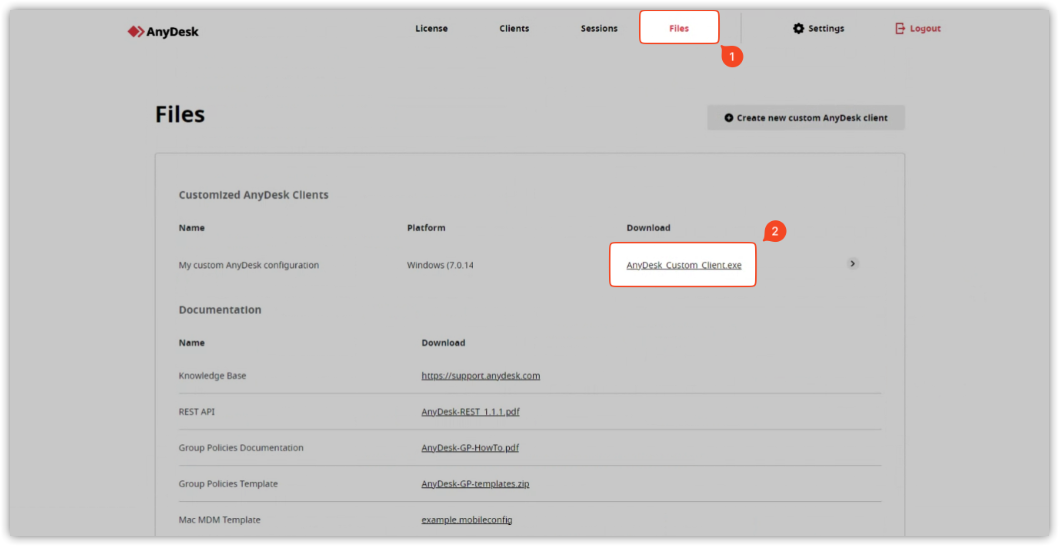Open the https://support.anydesk.com link

481,376
